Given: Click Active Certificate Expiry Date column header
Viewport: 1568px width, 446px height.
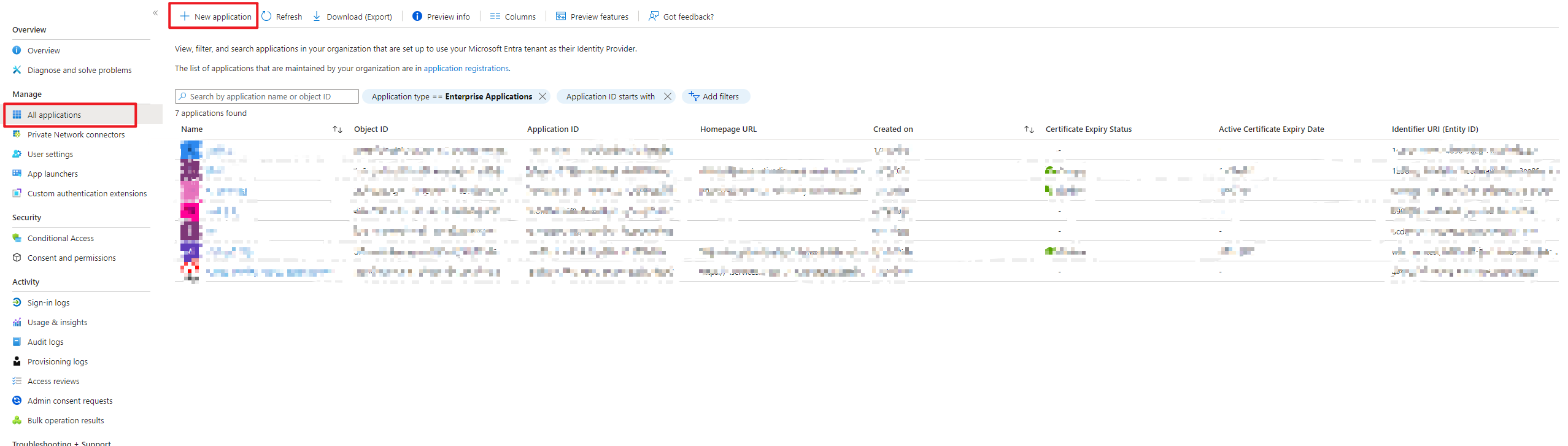Looking at the screenshot, I should pyautogui.click(x=1272, y=129).
